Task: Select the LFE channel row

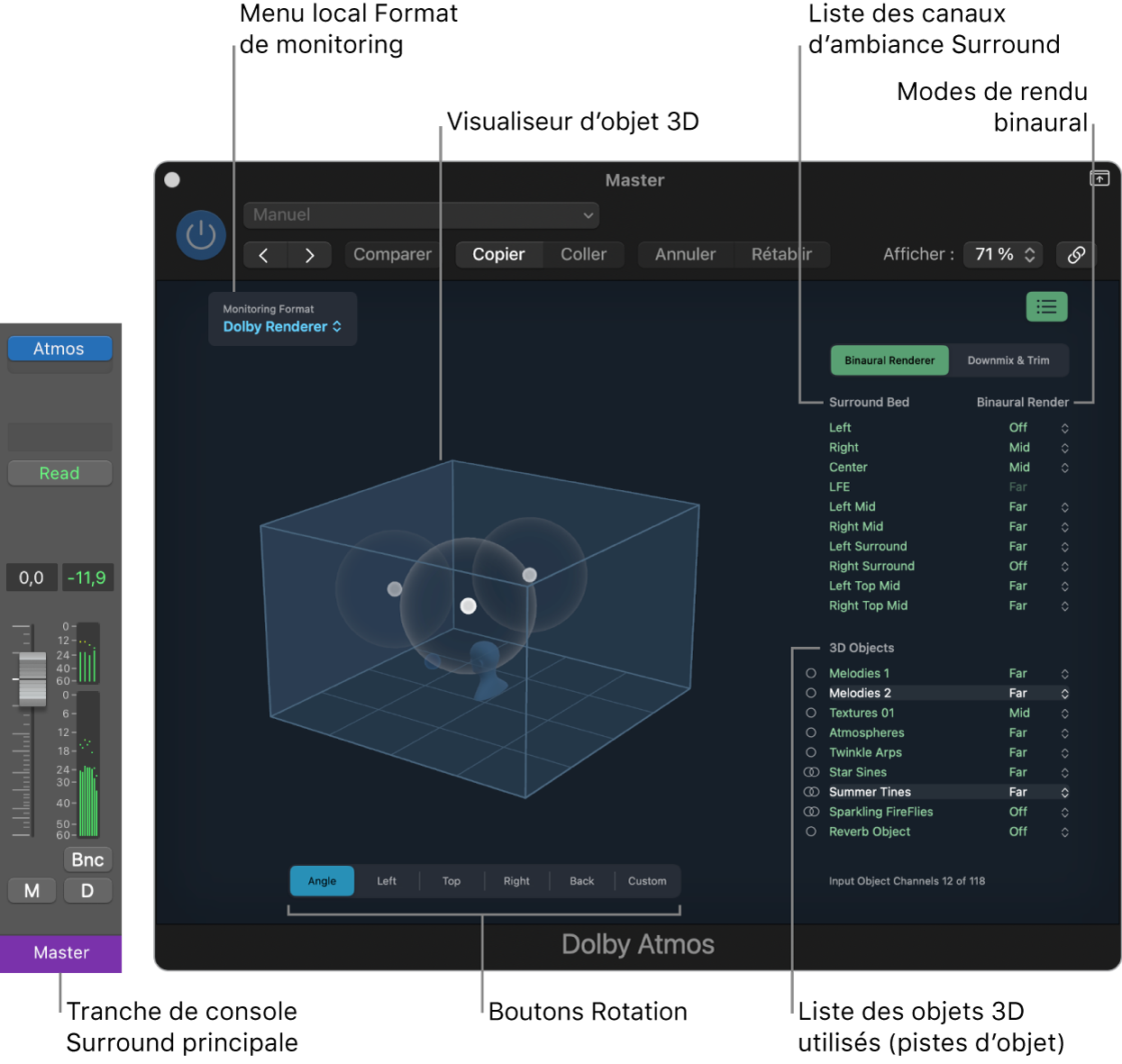Action: [949, 487]
